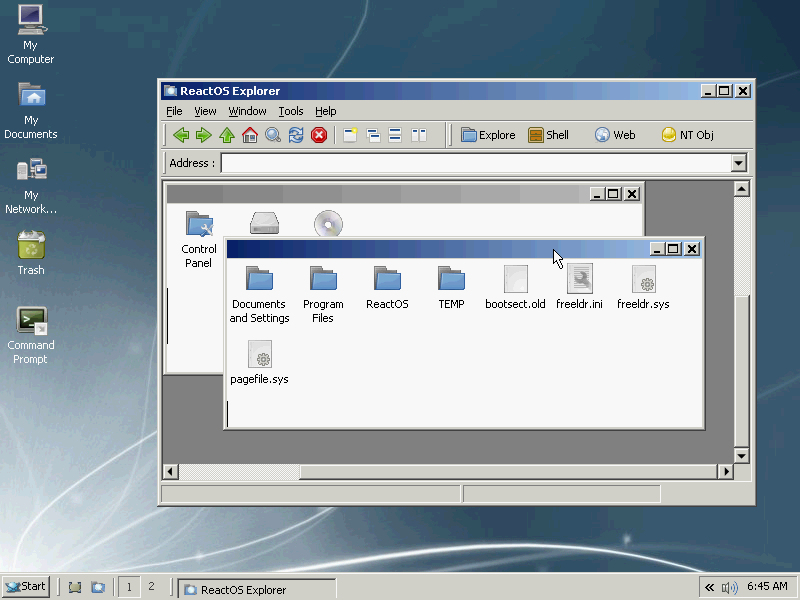Viewport: 800px width, 600px height.
Task: Select the TEMP folder icon
Action: click(x=451, y=288)
